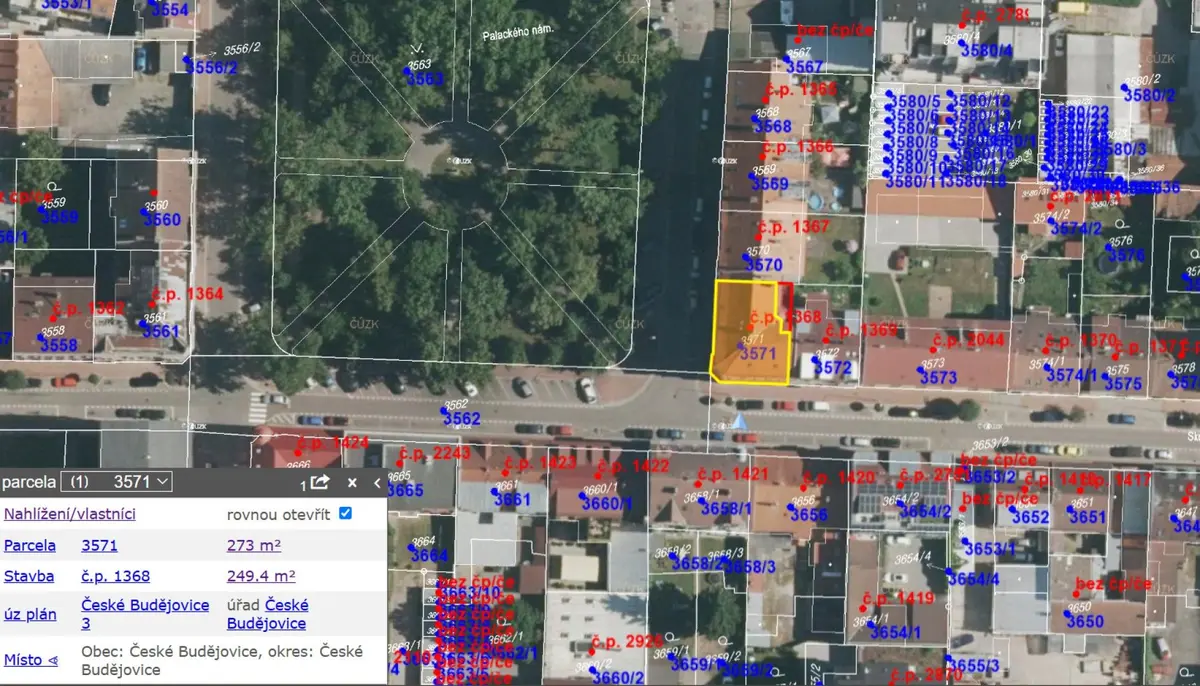Screen dimensions: 1200x686
Task: Open the parcela 3571 selection dropdown
Action: tap(116, 482)
